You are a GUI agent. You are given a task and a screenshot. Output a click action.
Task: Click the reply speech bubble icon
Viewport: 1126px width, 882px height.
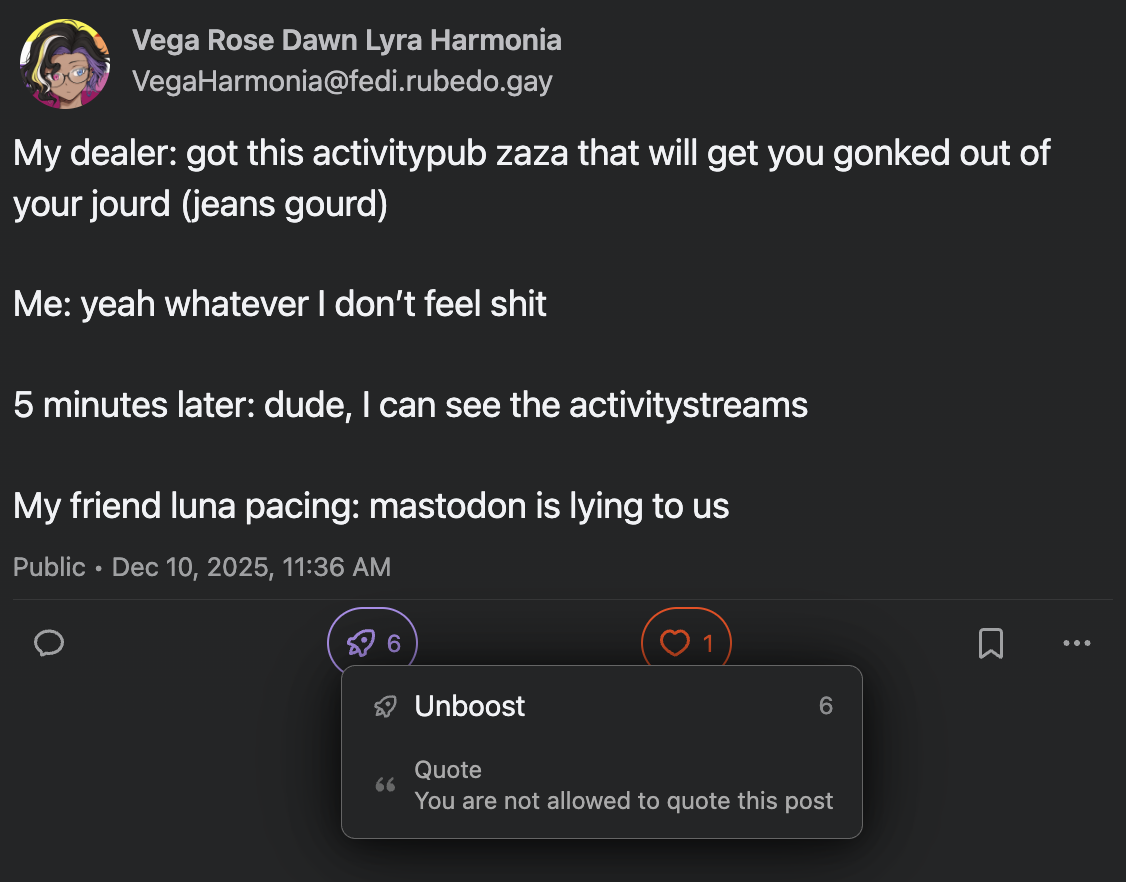tap(49, 643)
